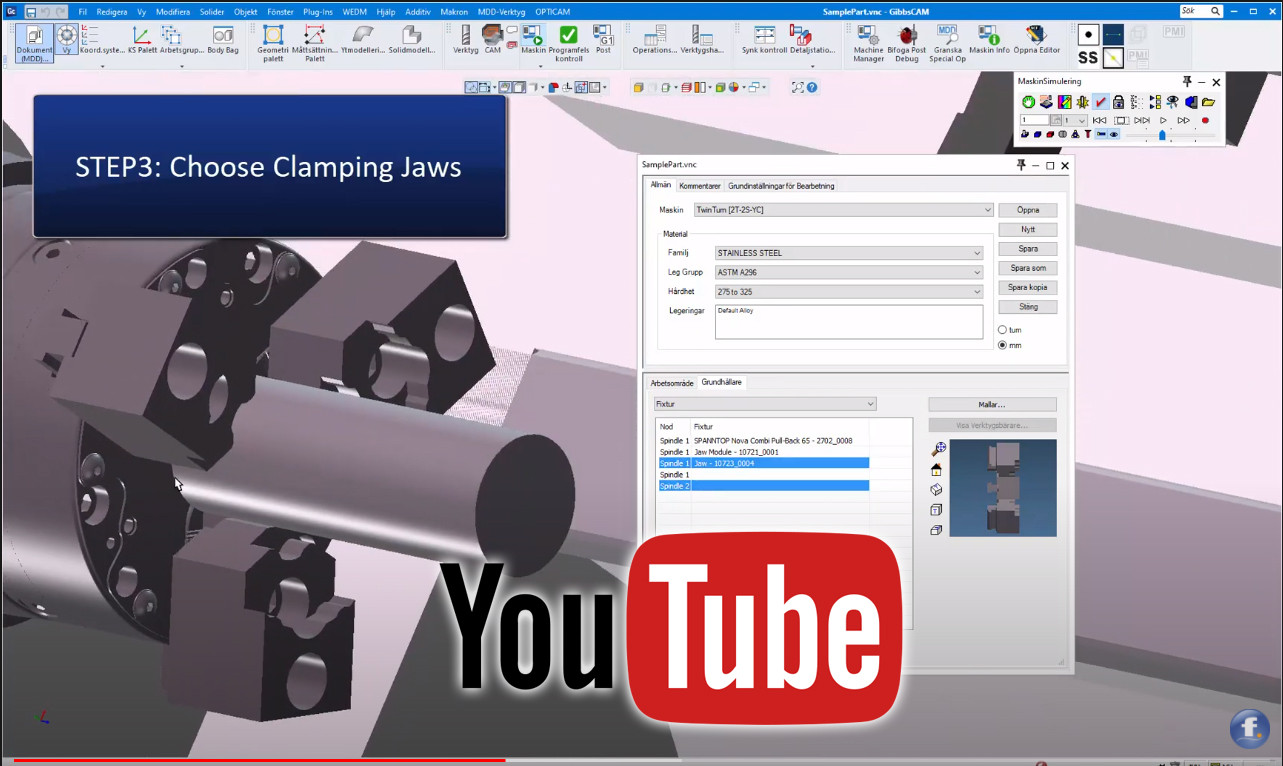
Task: Click the Nytt button
Action: (x=1028, y=229)
